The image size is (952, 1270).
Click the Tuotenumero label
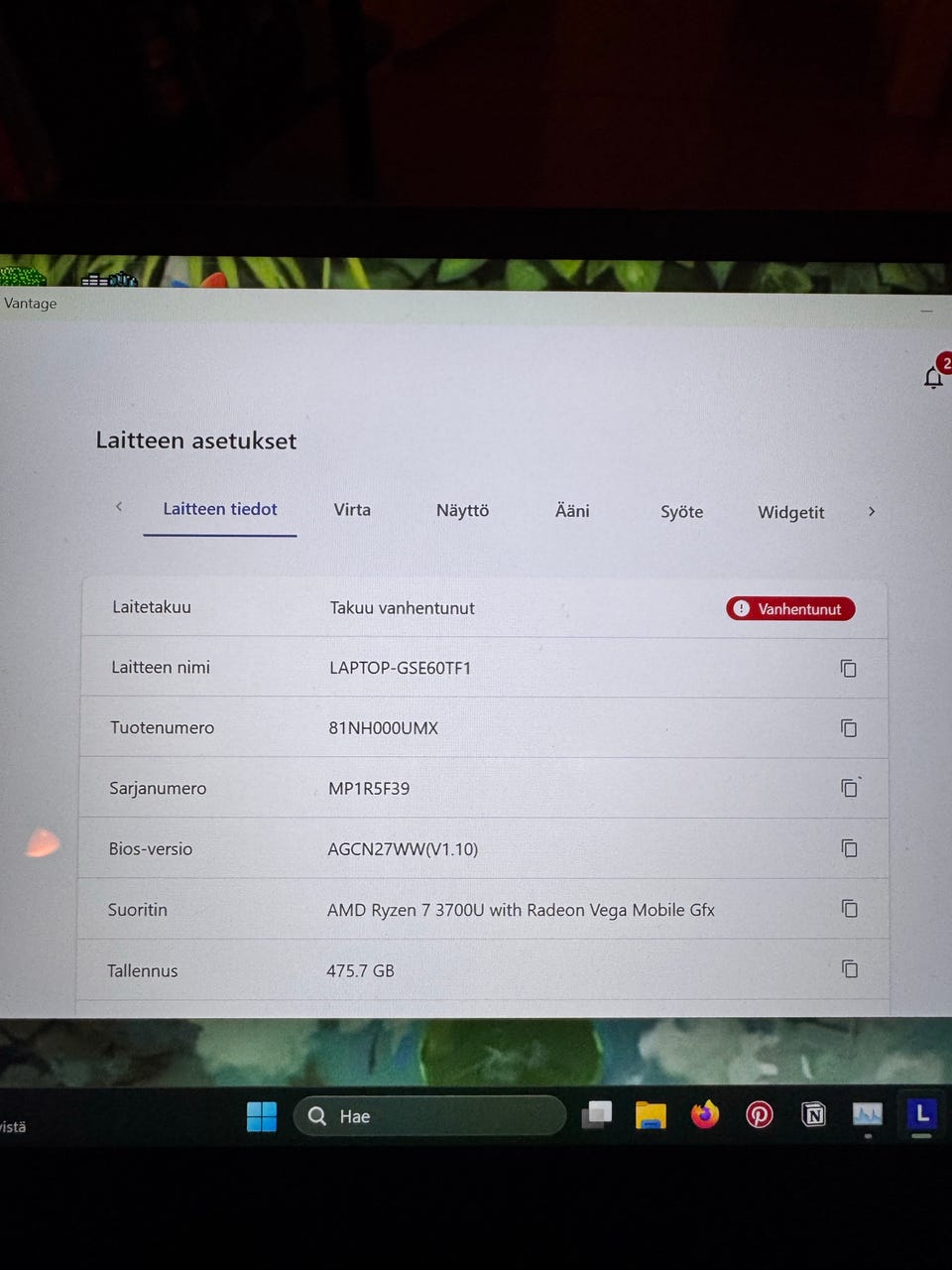click(x=162, y=728)
